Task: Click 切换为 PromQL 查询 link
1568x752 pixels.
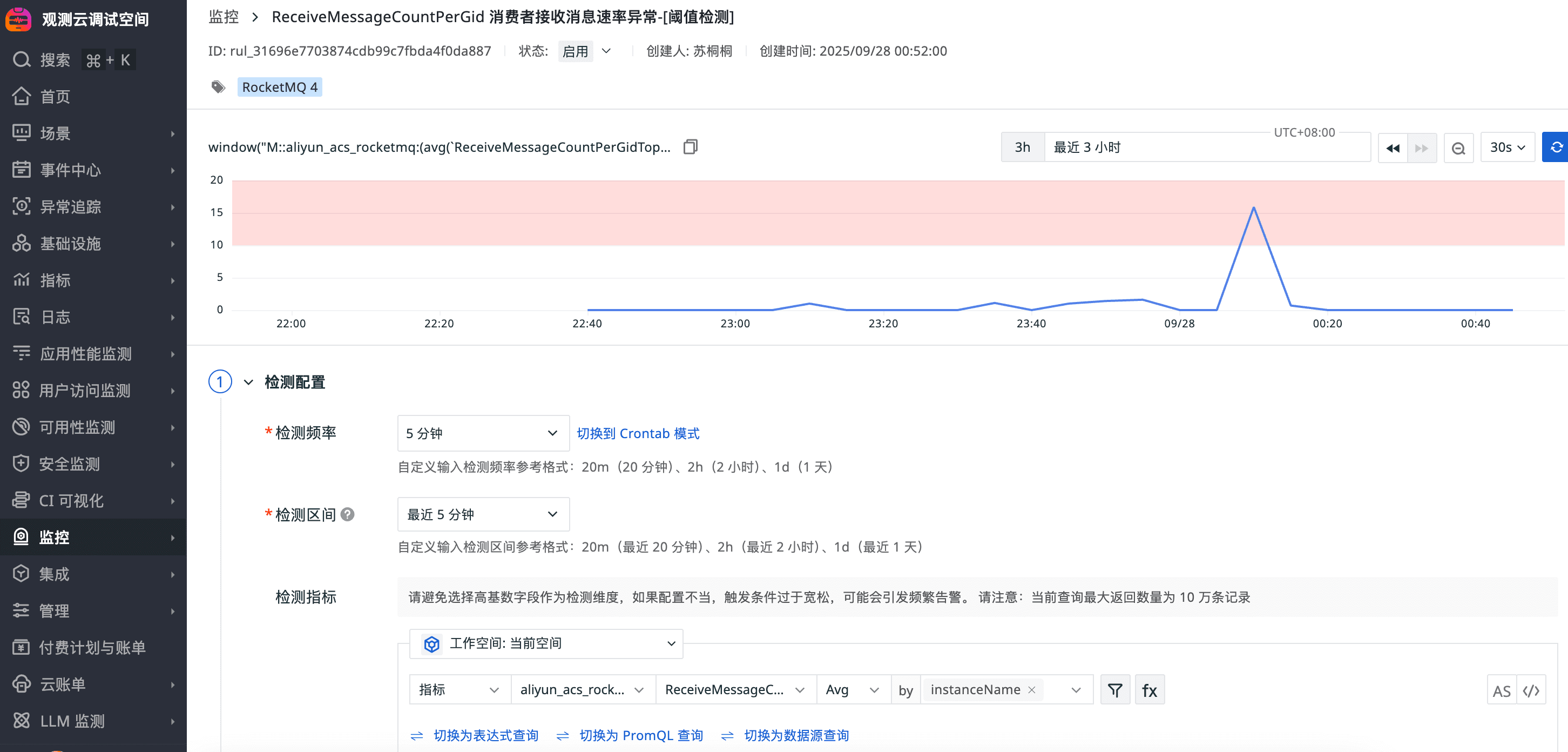Action: tap(640, 736)
